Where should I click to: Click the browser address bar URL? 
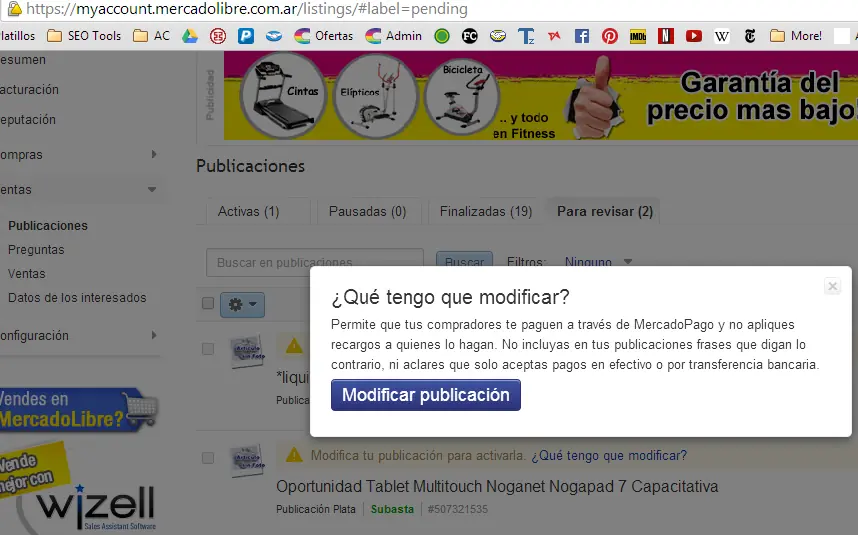pyautogui.click(x=247, y=9)
